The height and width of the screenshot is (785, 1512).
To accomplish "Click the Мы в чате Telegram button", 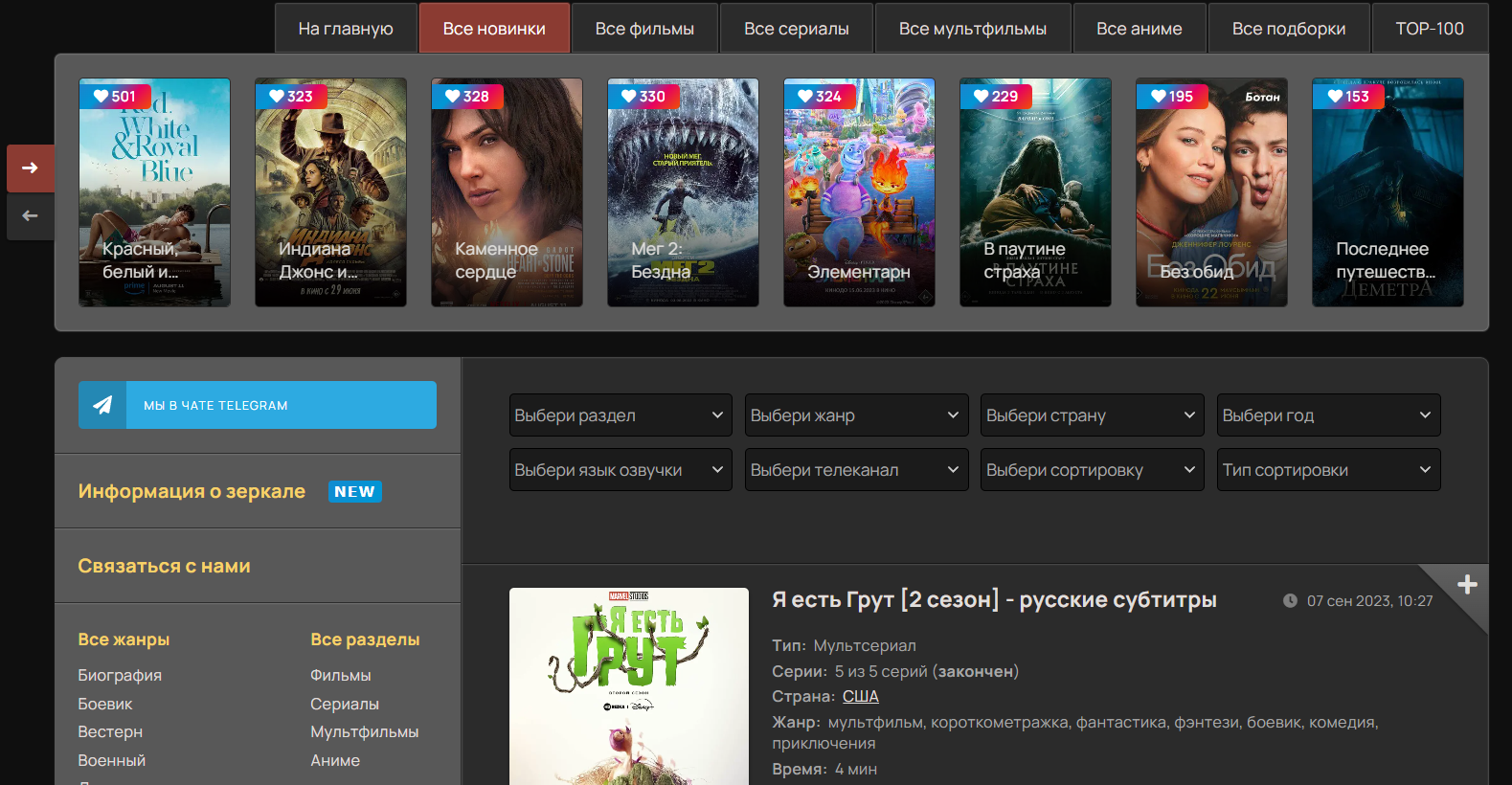I will (x=258, y=405).
